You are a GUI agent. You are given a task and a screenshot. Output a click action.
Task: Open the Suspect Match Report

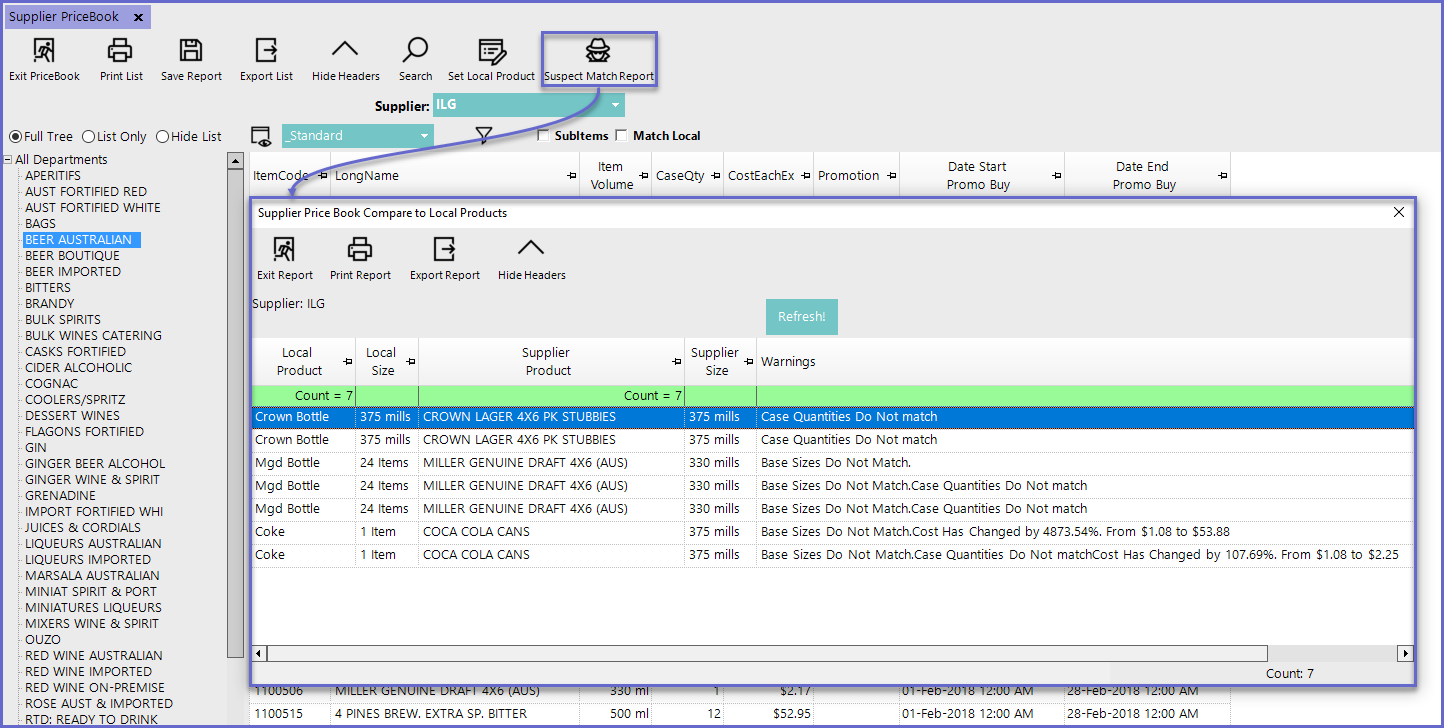598,58
